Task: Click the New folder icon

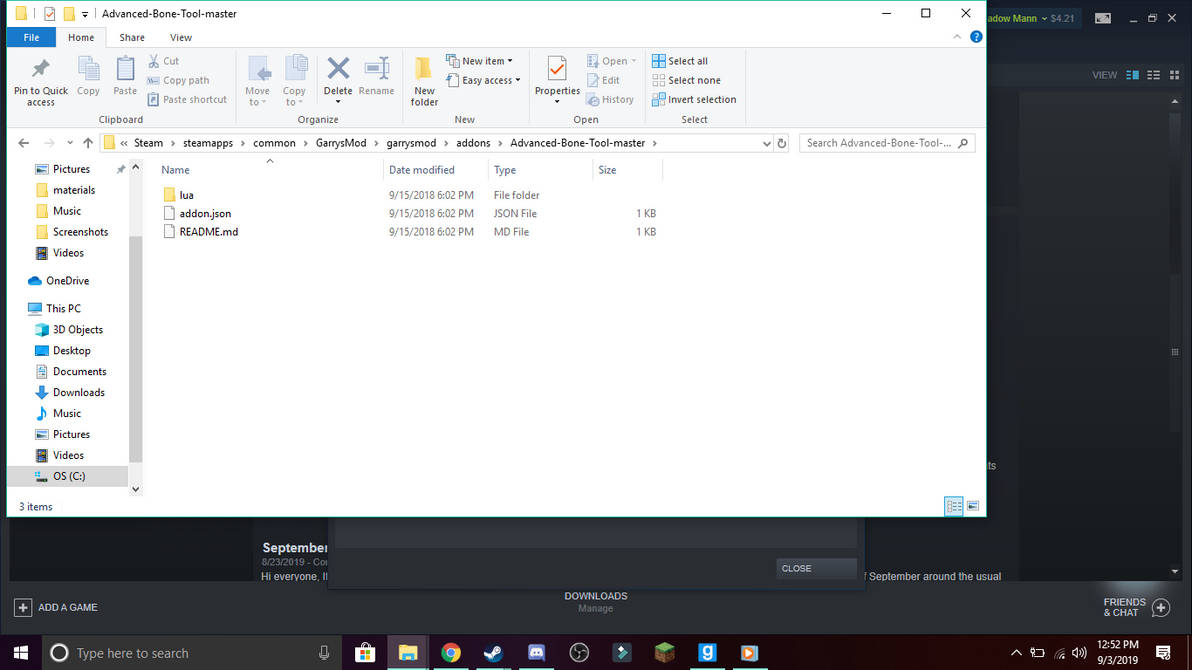Action: click(423, 70)
